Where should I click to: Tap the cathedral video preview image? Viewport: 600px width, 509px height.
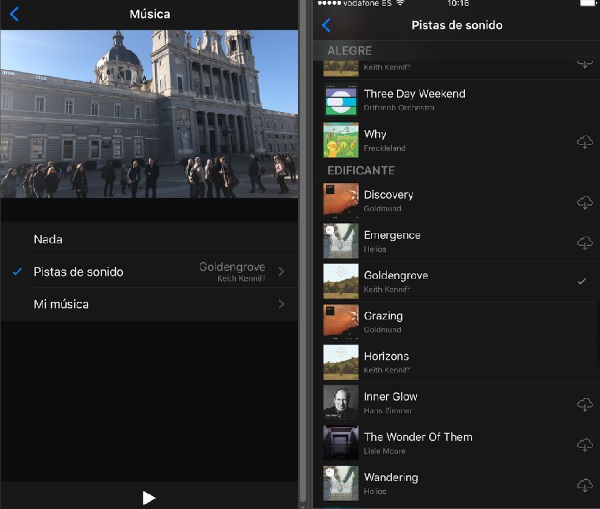(x=149, y=114)
